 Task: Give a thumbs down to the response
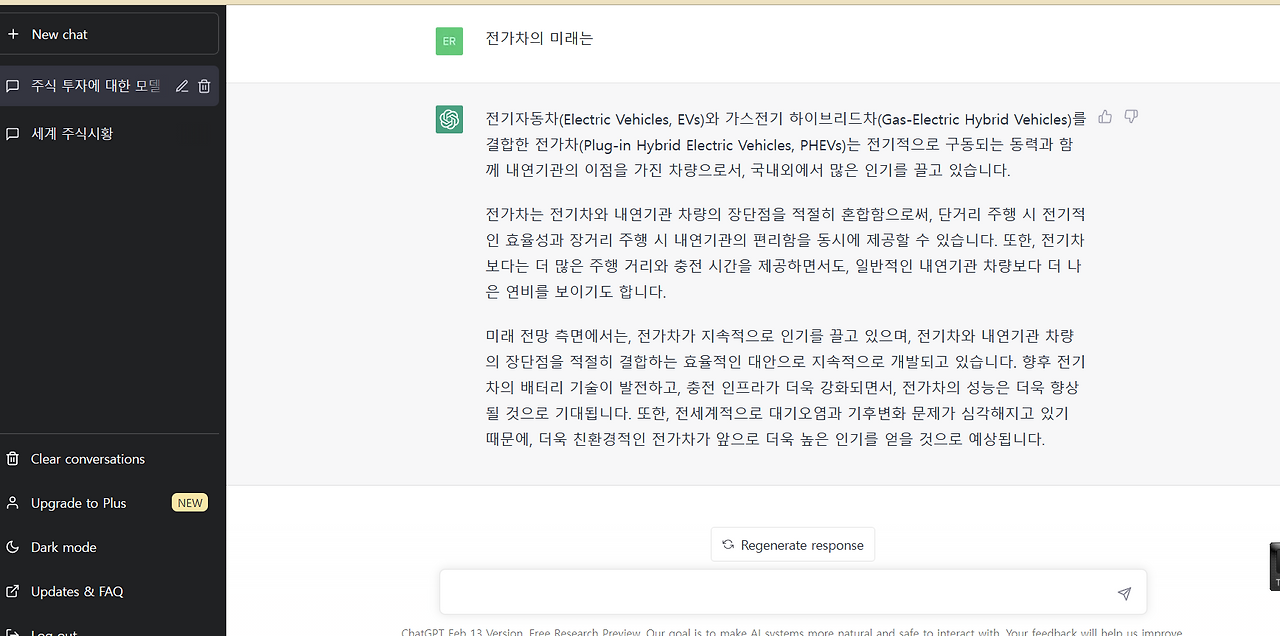[x=1130, y=117]
